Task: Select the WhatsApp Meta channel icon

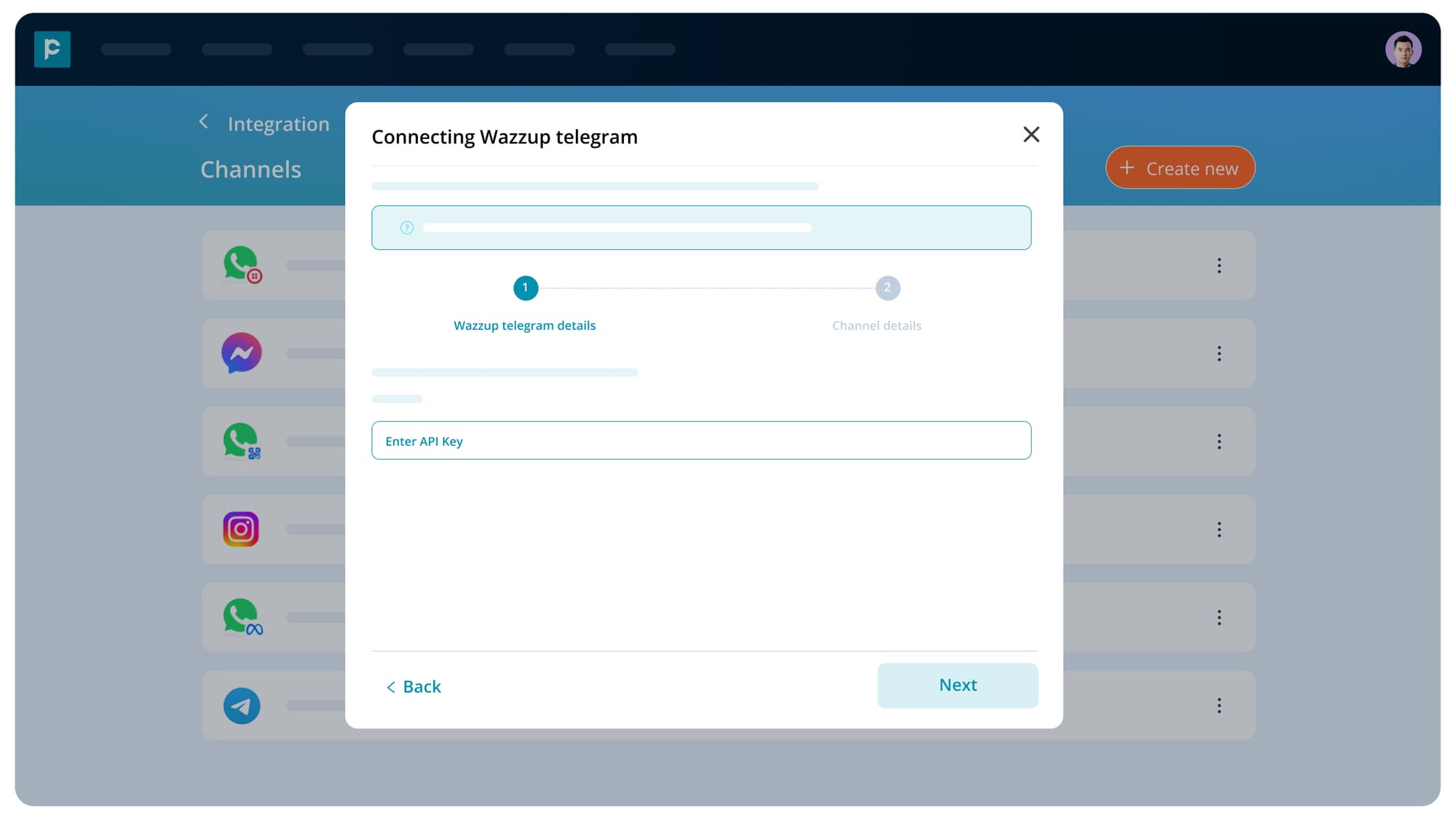Action: (241, 617)
